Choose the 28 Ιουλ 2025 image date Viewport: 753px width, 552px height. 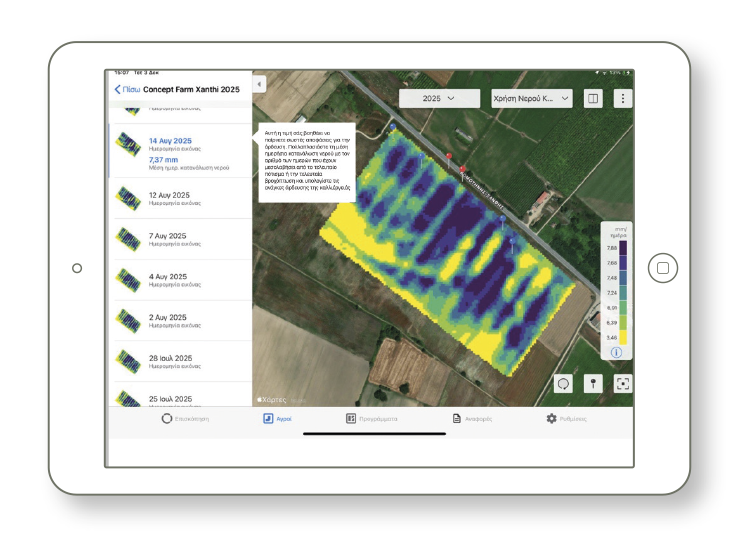169,361
